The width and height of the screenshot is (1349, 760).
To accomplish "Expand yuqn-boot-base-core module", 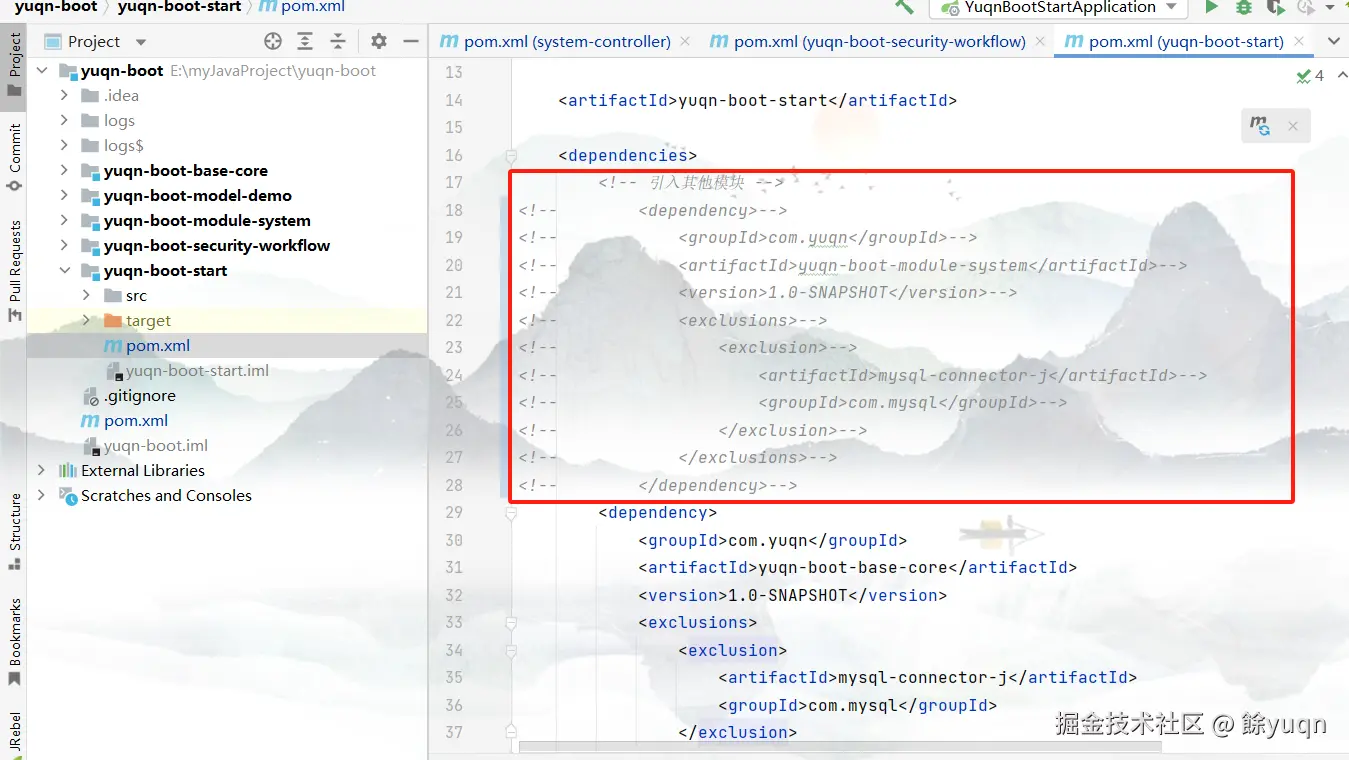I will [64, 171].
